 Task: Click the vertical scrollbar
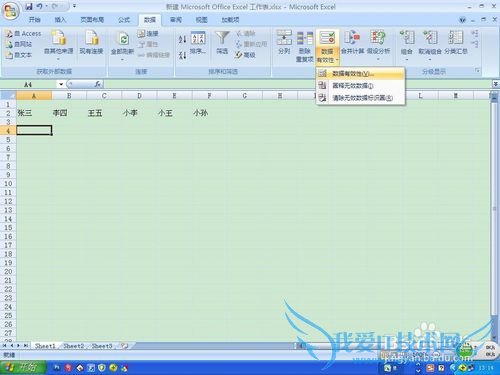click(x=494, y=209)
